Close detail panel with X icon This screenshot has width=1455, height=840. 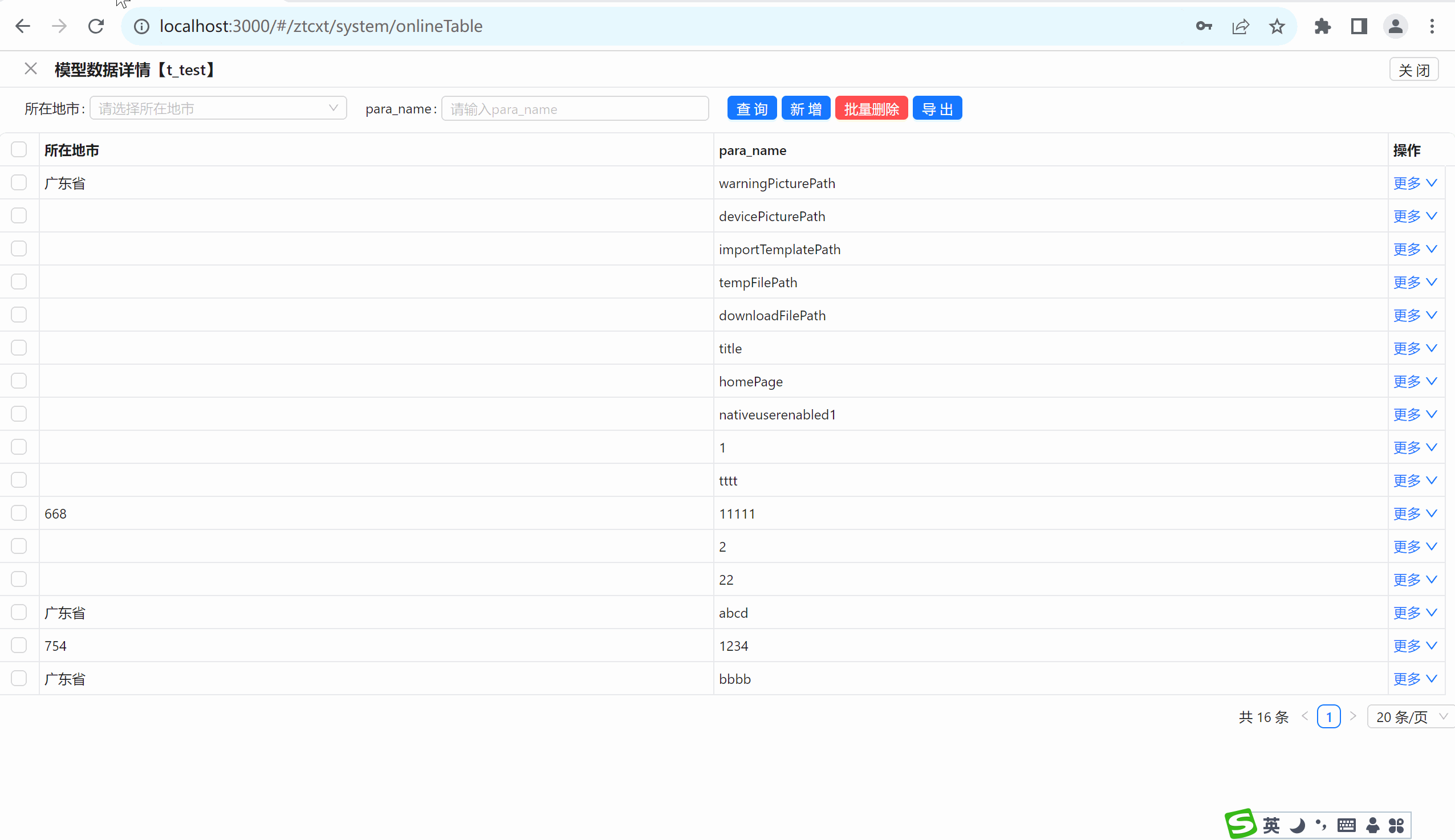point(31,69)
